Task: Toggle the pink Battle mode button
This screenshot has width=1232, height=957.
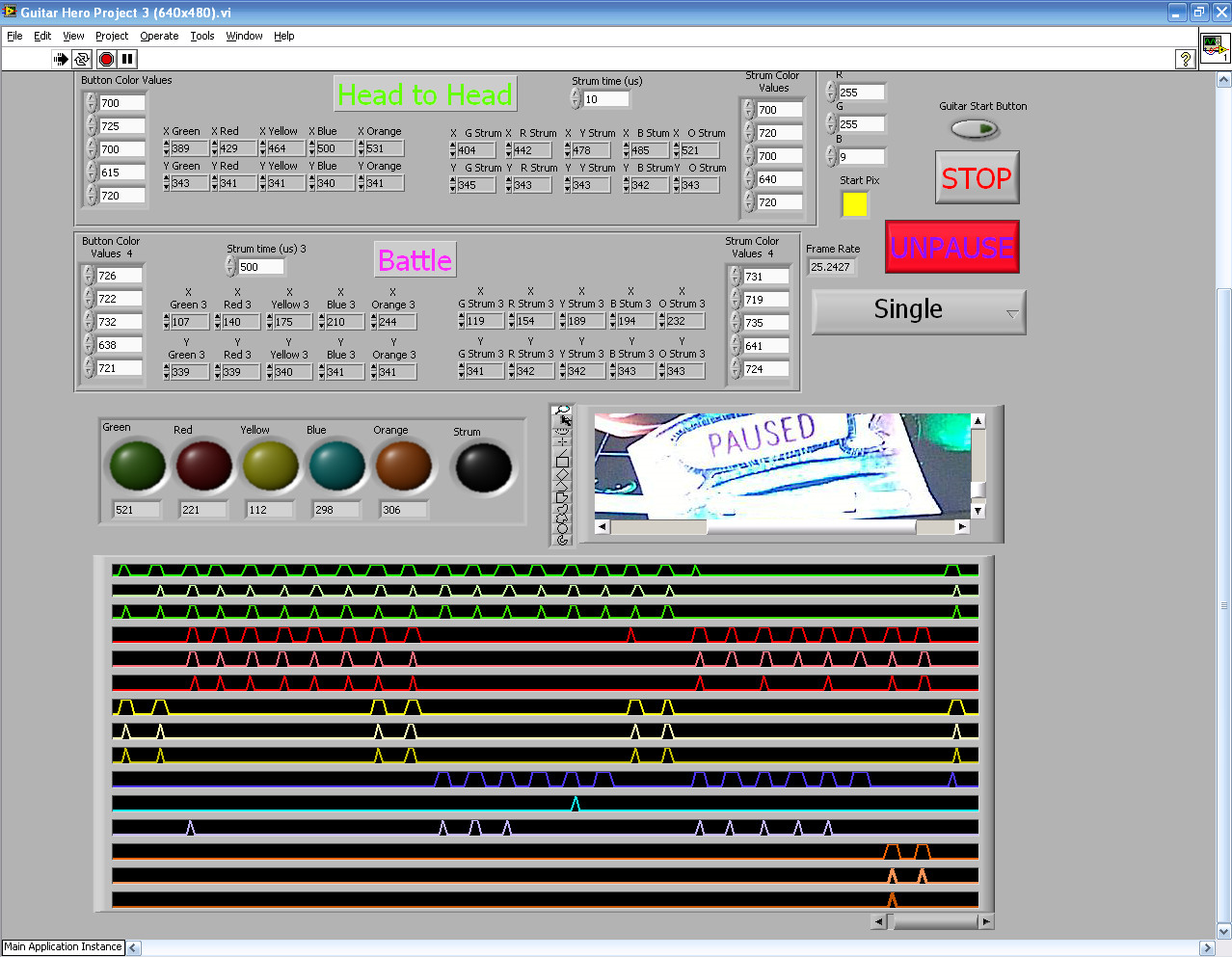Action: [415, 260]
